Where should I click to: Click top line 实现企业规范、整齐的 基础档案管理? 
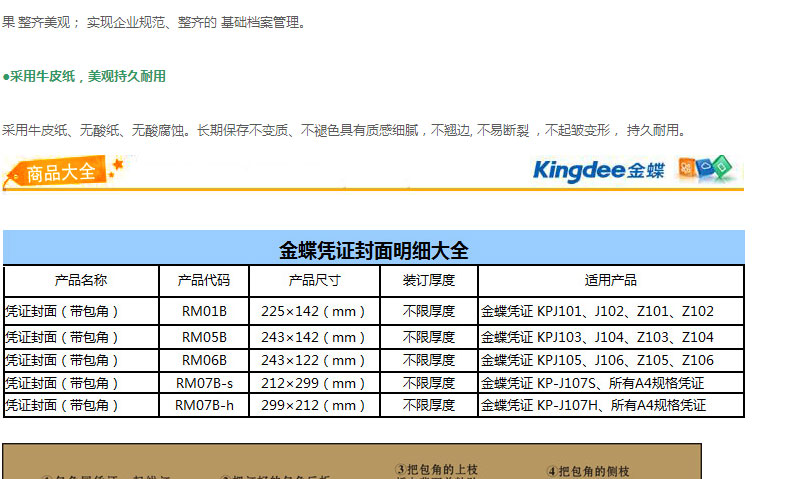point(196,22)
